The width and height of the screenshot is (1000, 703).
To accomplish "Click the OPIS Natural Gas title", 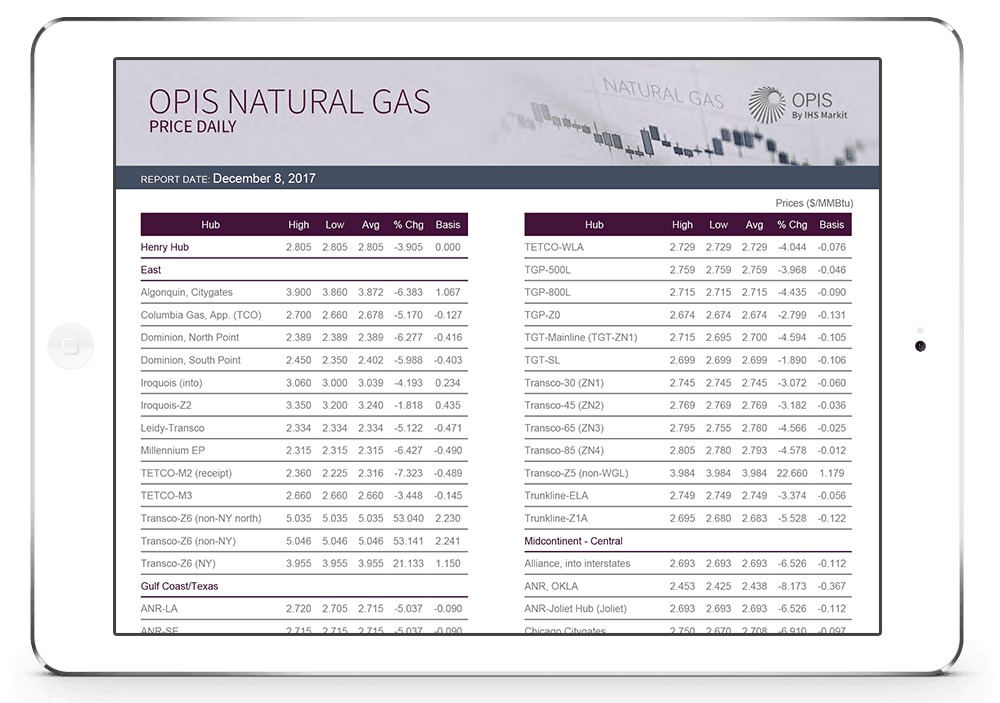I will (x=289, y=101).
